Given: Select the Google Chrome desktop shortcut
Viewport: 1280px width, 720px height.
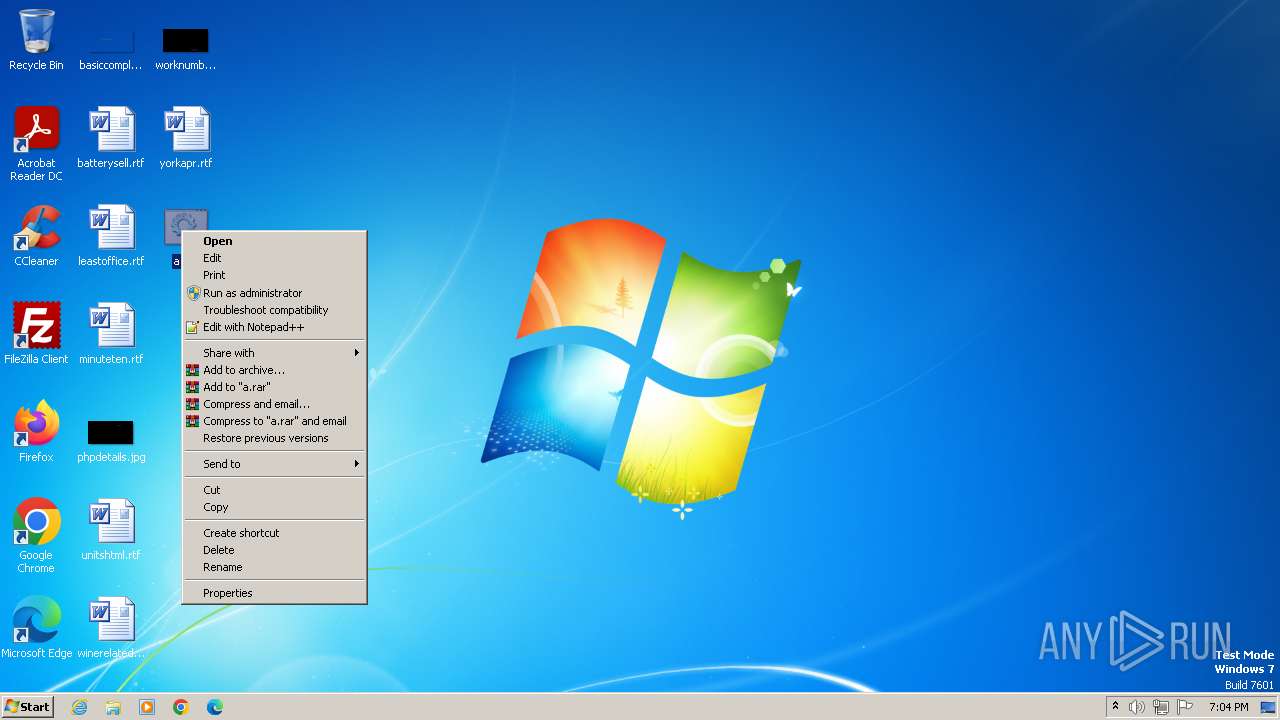Looking at the screenshot, I should coord(36,536).
